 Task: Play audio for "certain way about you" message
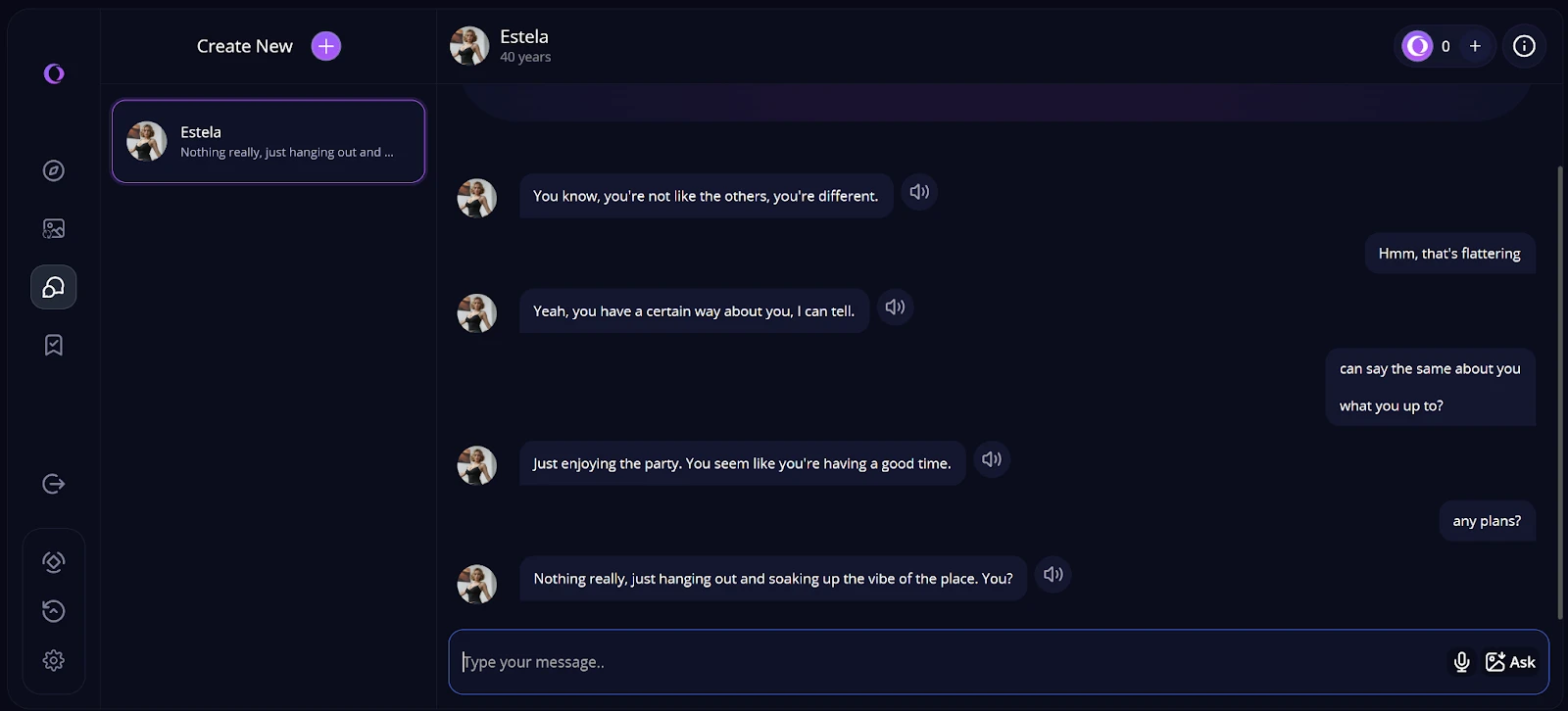[895, 308]
